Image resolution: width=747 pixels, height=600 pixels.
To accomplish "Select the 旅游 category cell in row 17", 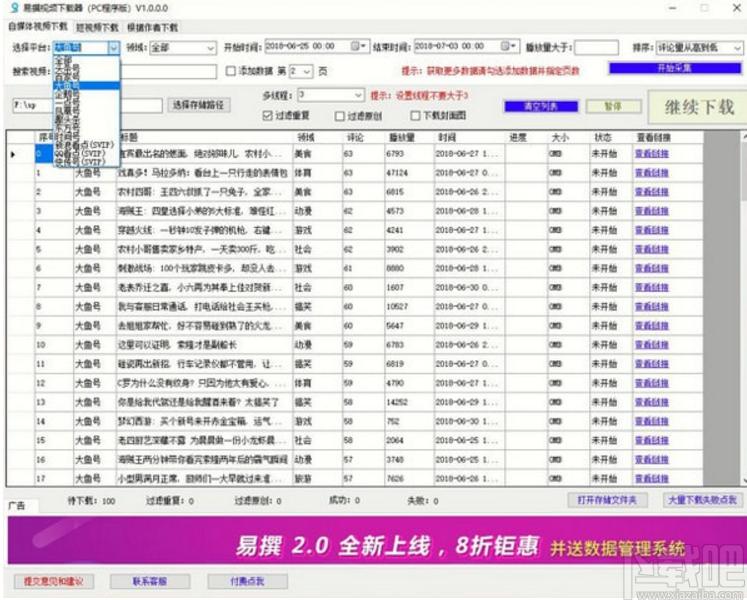I will [x=317, y=478].
